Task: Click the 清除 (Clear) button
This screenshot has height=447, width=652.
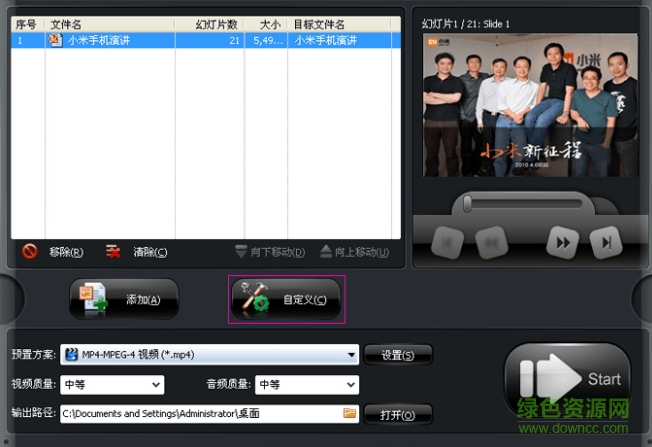Action: 137,252
